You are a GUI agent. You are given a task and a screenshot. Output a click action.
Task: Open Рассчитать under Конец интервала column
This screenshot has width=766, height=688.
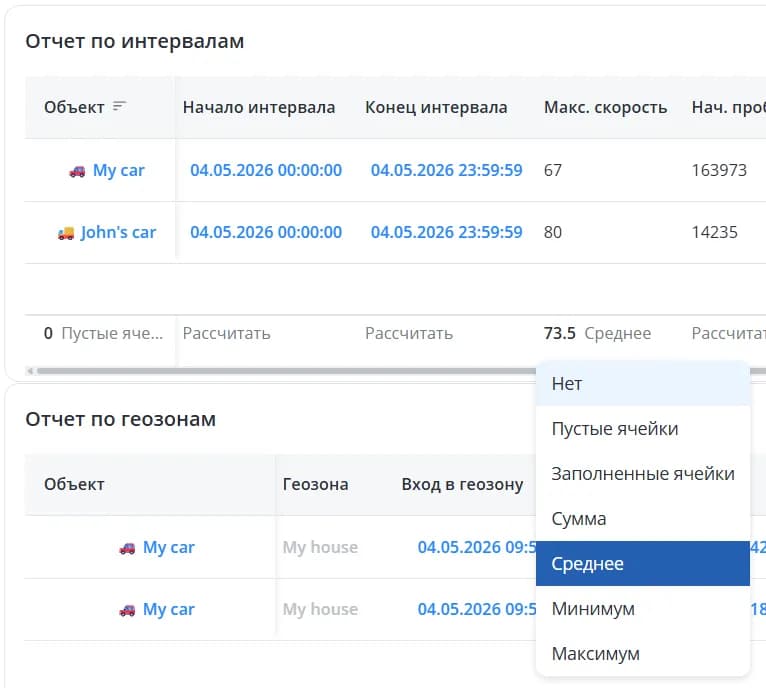[x=409, y=333]
